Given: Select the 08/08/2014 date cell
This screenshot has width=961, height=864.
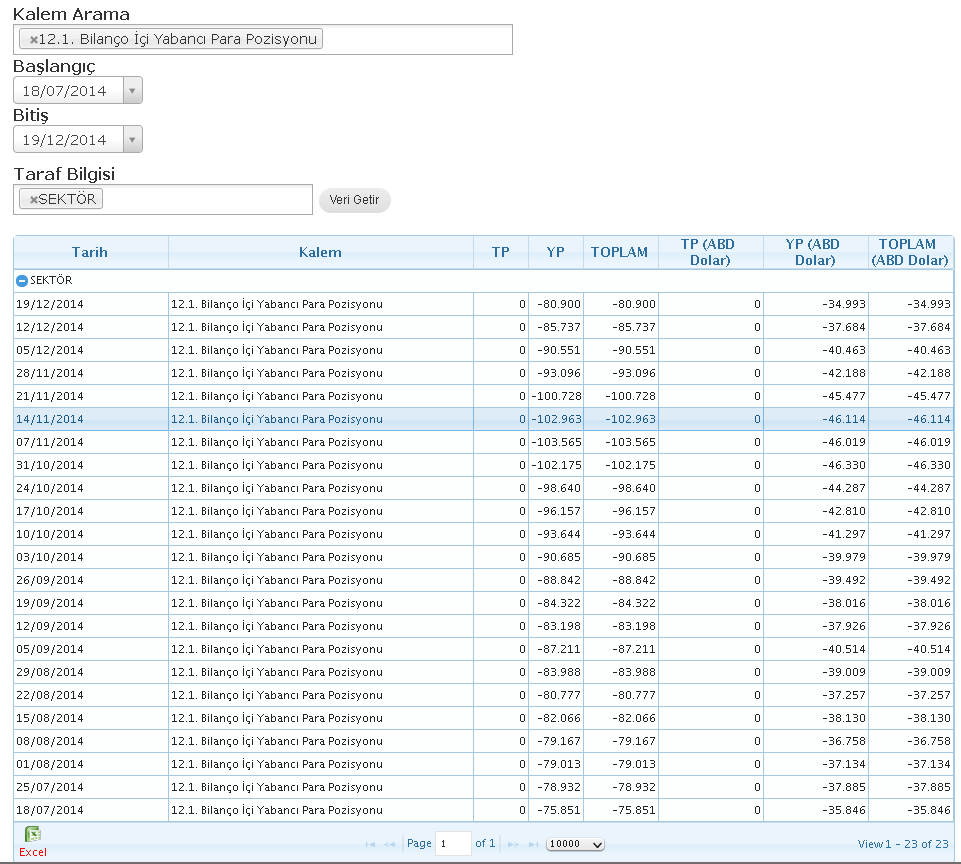Looking at the screenshot, I should [91, 741].
